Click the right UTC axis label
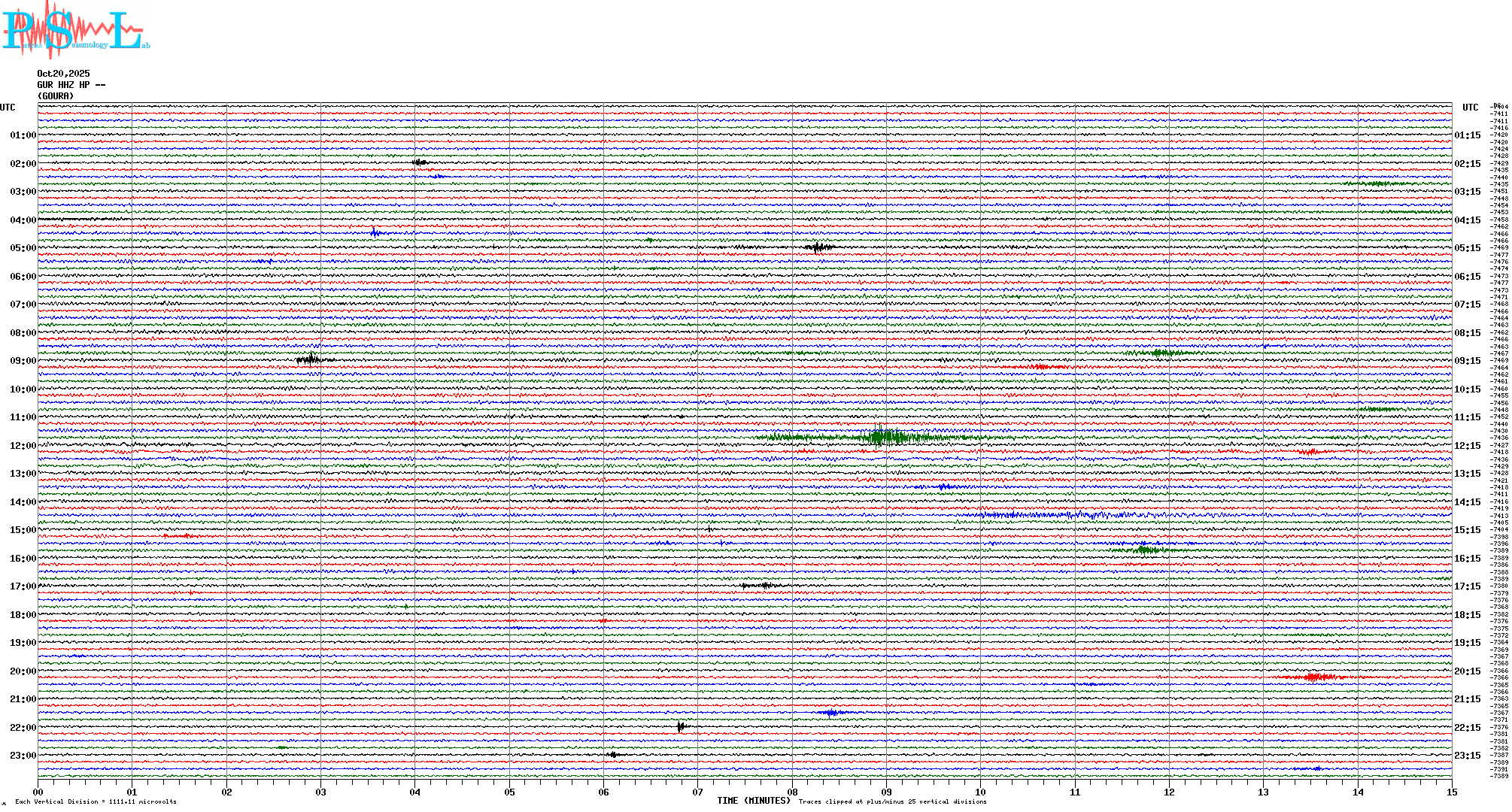 tap(1470, 108)
